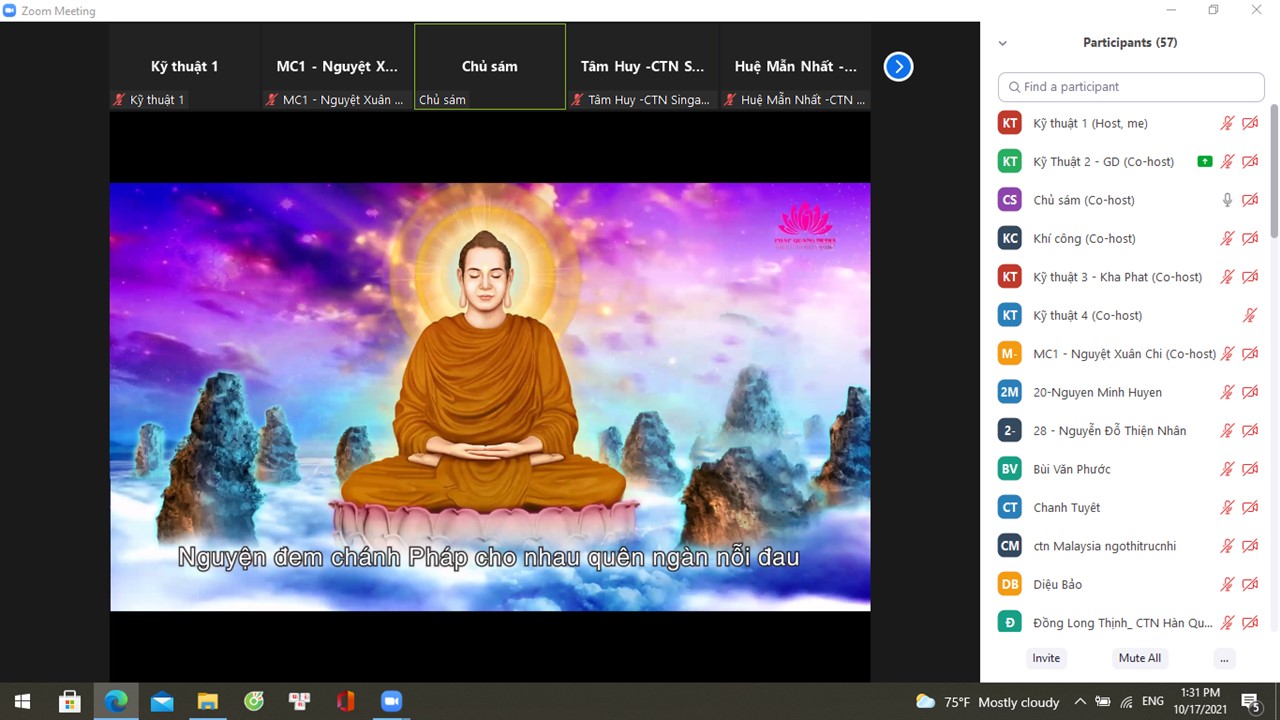Click the Mute All button
The image size is (1280, 720).
coord(1140,658)
